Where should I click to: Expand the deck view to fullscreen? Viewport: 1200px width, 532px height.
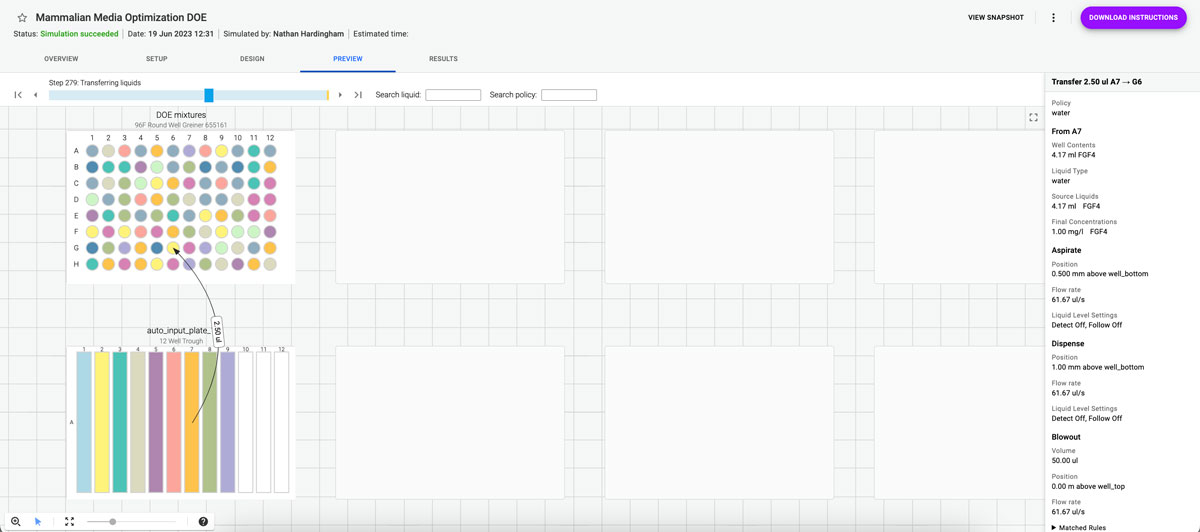pos(1033,117)
